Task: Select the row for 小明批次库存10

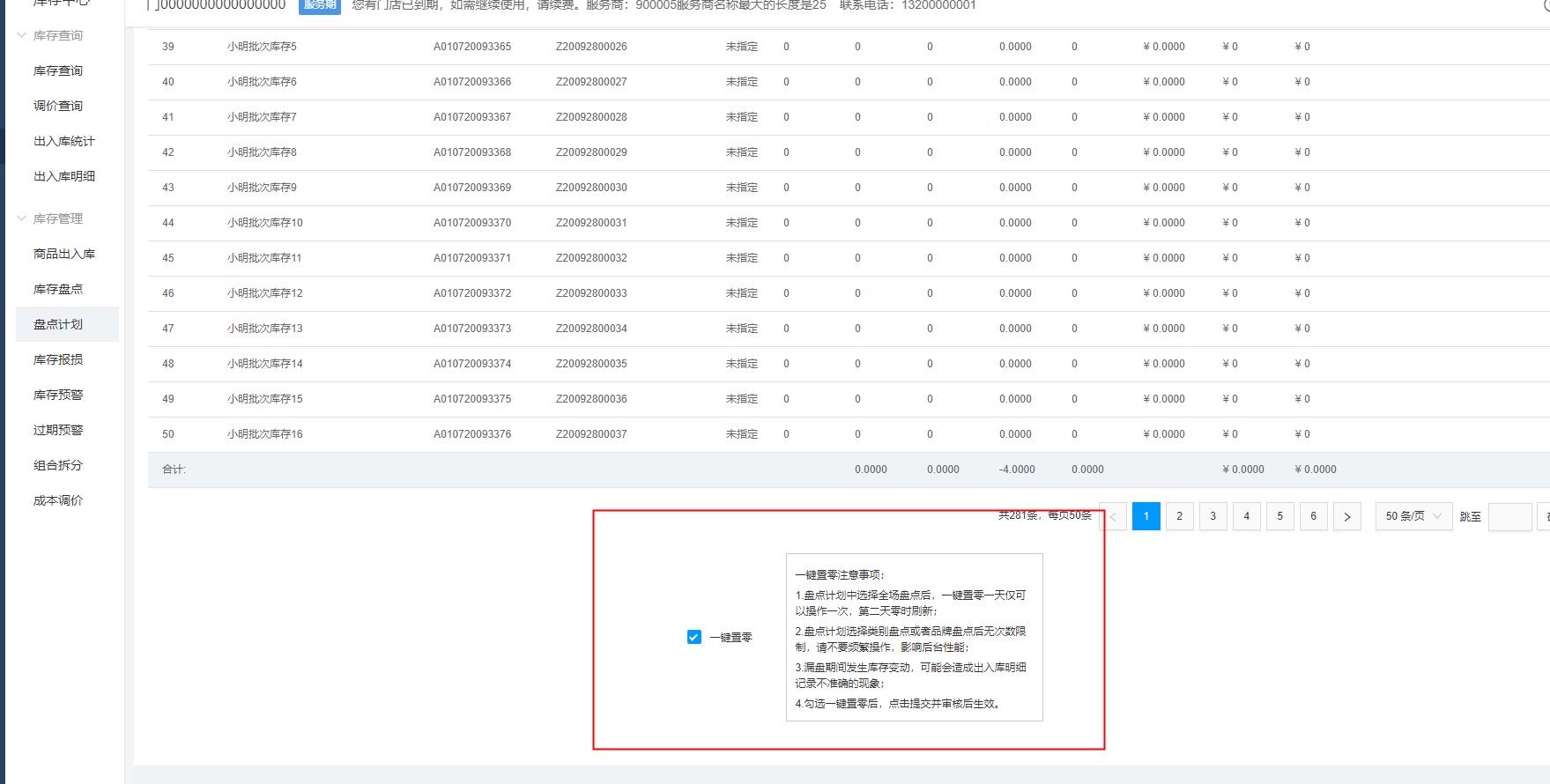Action: click(x=264, y=223)
